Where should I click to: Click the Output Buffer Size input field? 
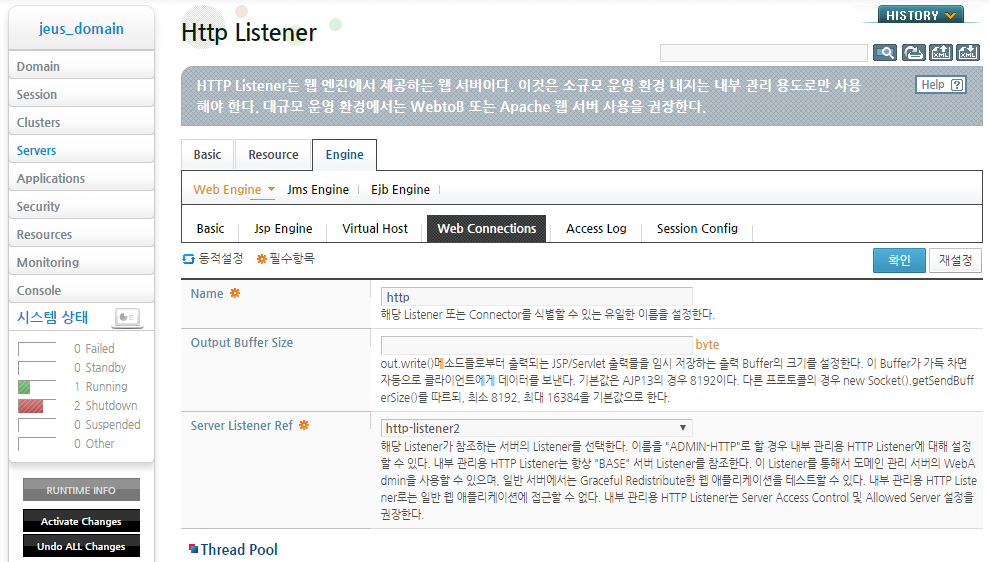tap(537, 345)
